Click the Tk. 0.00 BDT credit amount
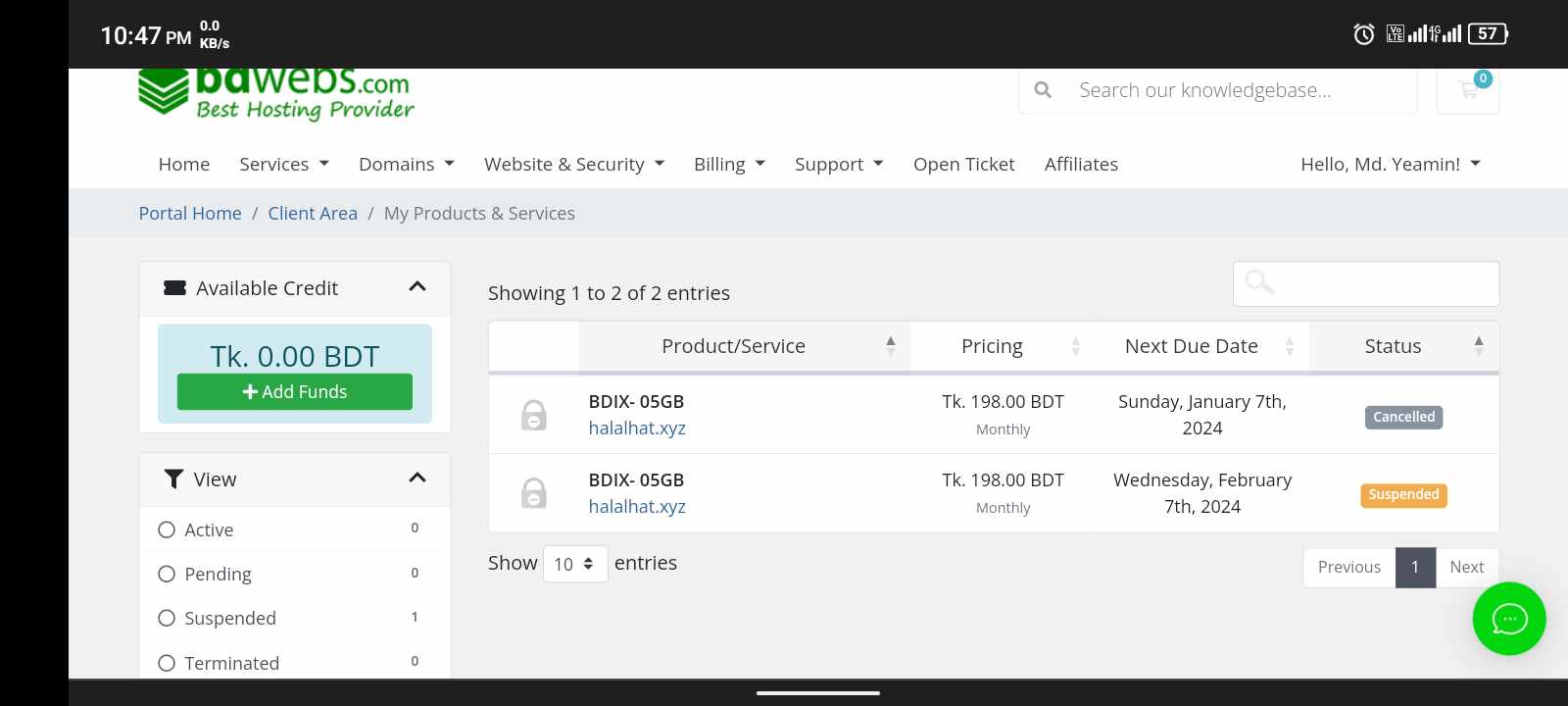The width and height of the screenshot is (1568, 706). pyautogui.click(x=295, y=356)
